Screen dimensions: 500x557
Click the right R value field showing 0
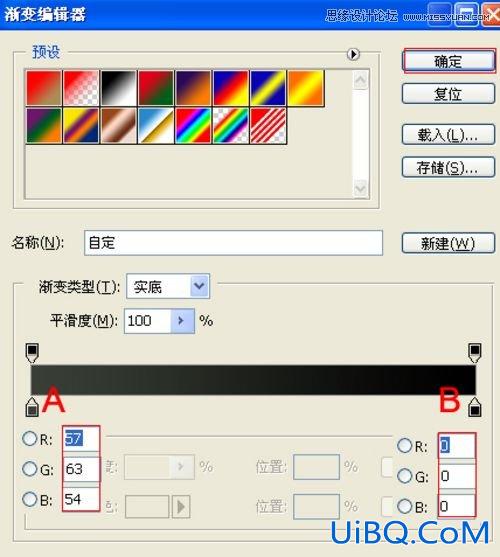(x=457, y=445)
